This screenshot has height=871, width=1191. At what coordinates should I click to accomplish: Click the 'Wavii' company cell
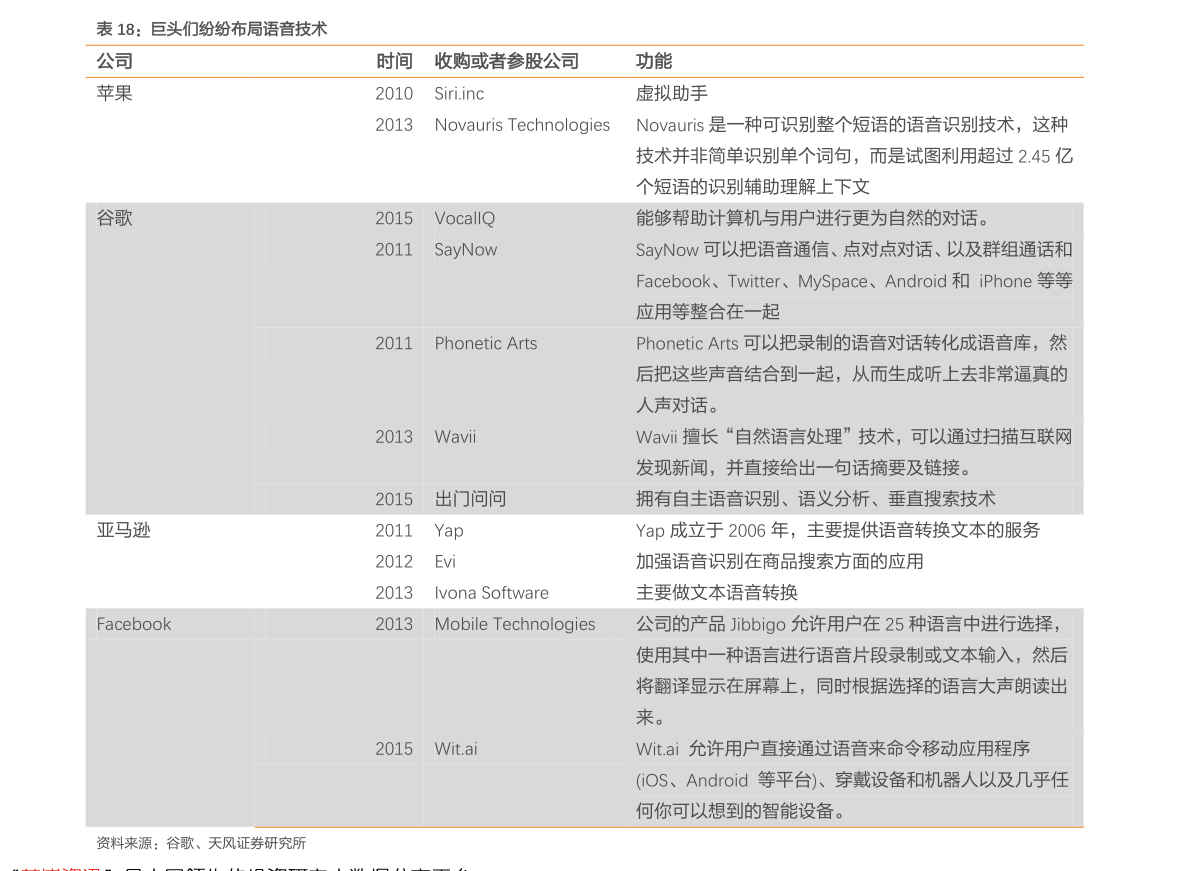click(x=455, y=437)
